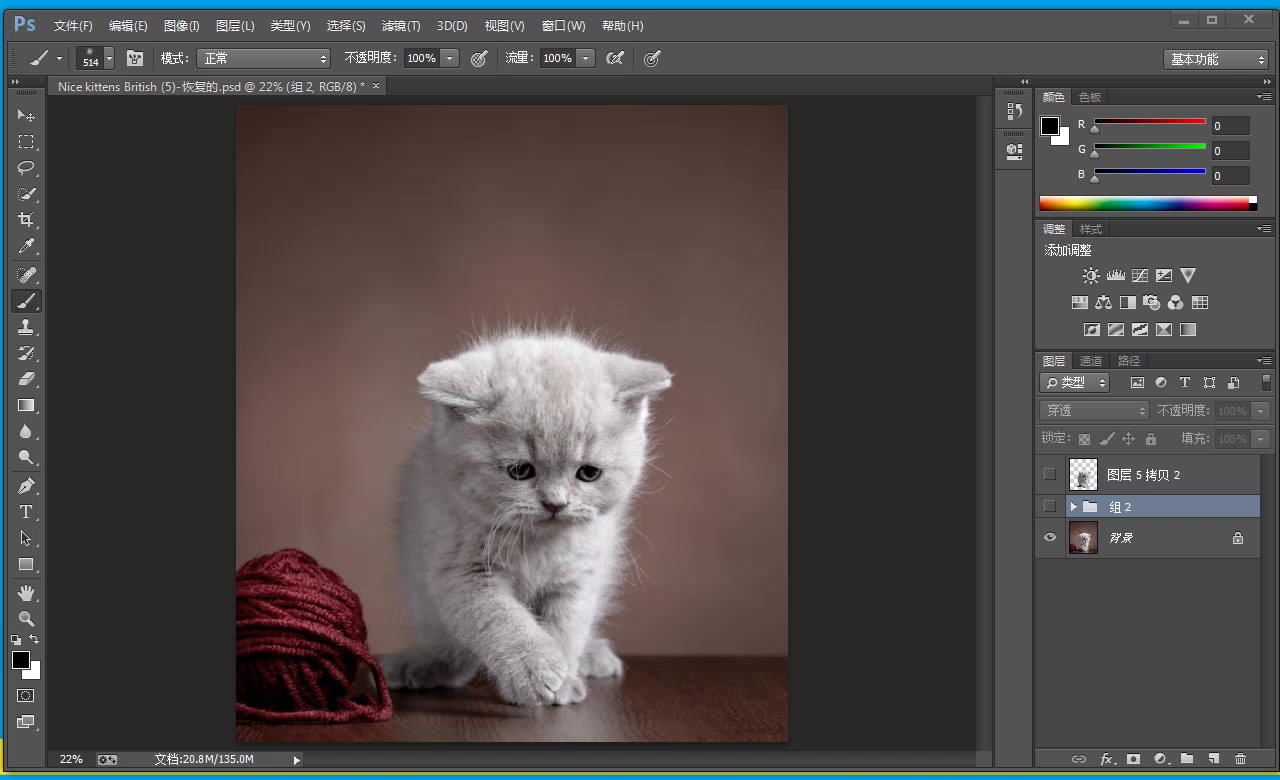This screenshot has width=1280, height=780.
Task: Switch to 样式 tab
Action: tap(1091, 229)
